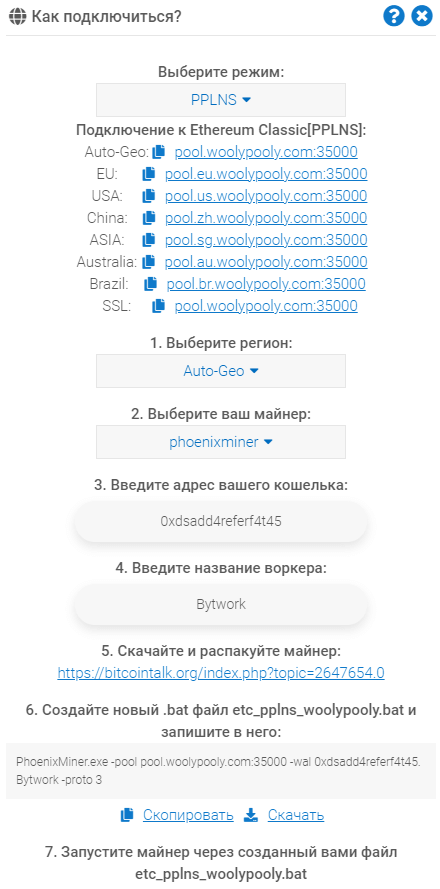Close the connection dialog with X icon
This screenshot has height=889, width=440.
(x=422, y=16)
